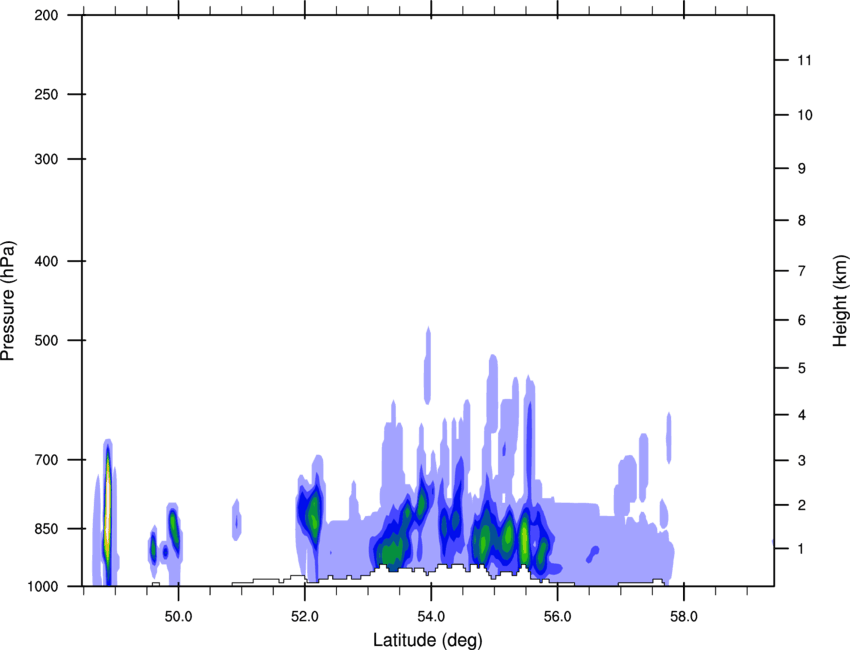Click the green contour blob near 52 degrees
The width and height of the screenshot is (850, 650).
pyautogui.click(x=312, y=515)
